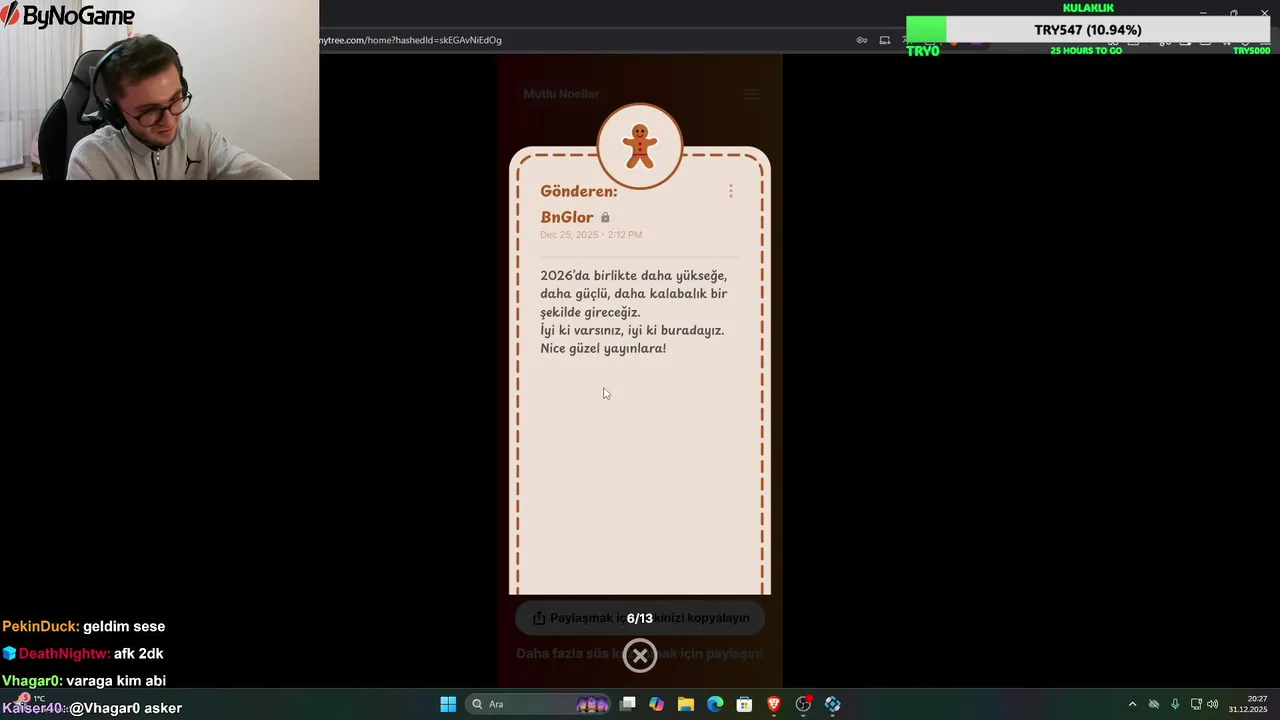This screenshot has height=720, width=1280.
Task: Click the Gönderen: label on card
Action: point(579,191)
